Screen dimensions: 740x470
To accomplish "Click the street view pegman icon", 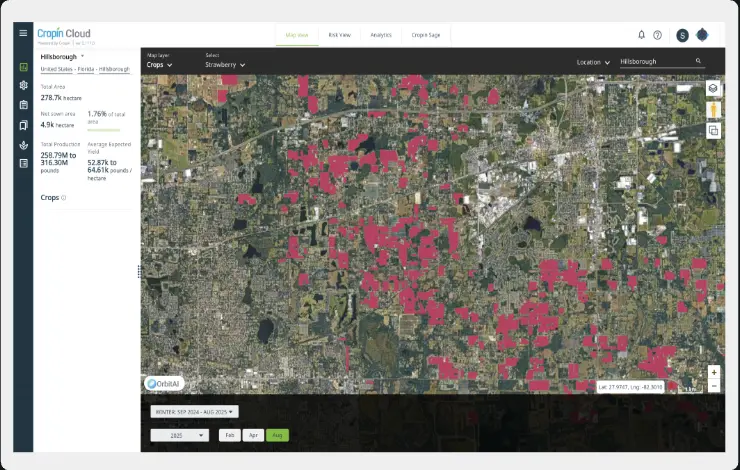I will (x=713, y=110).
